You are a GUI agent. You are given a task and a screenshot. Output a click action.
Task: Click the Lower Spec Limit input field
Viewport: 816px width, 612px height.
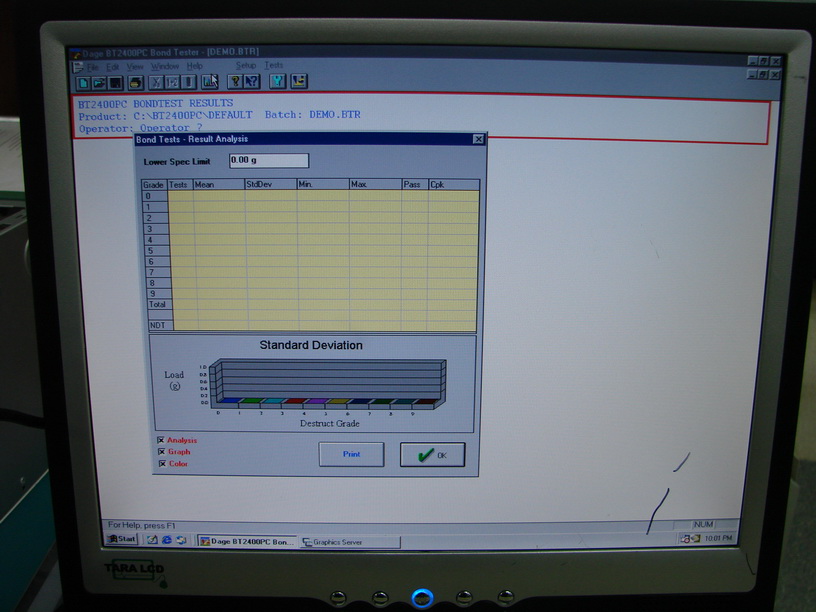(269, 160)
